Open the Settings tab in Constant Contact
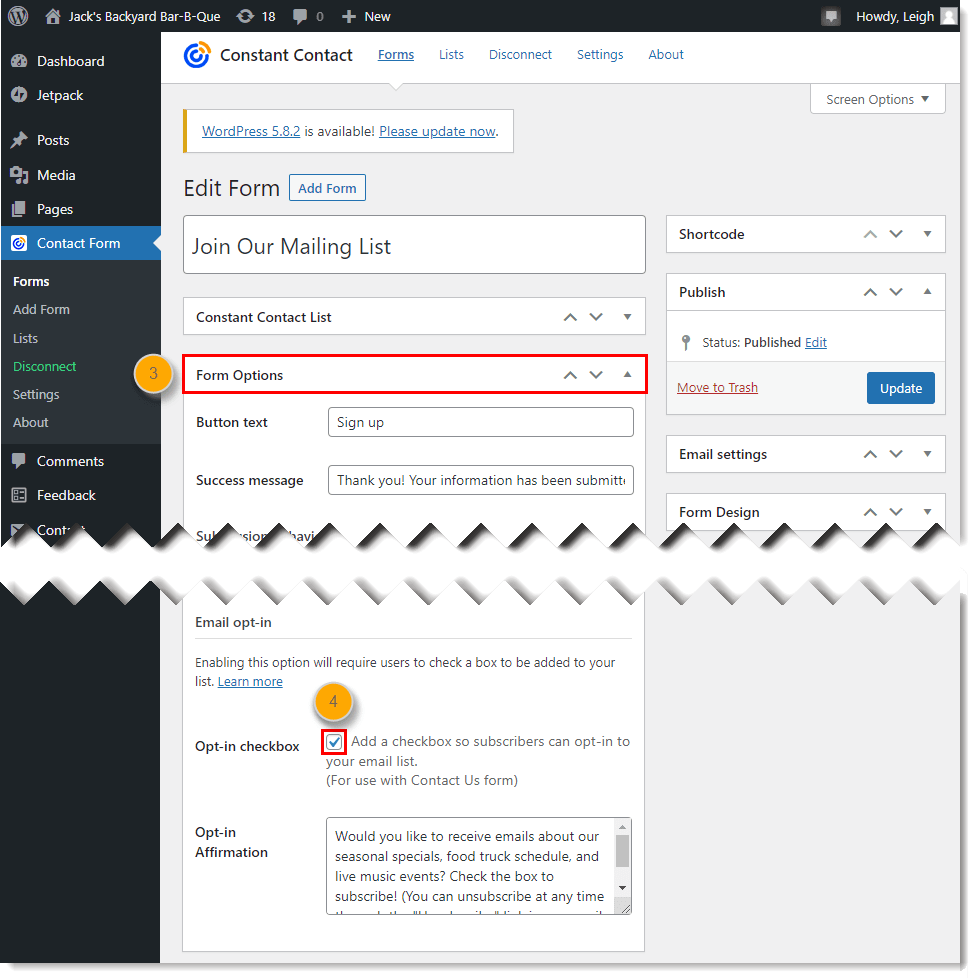 [x=600, y=55]
